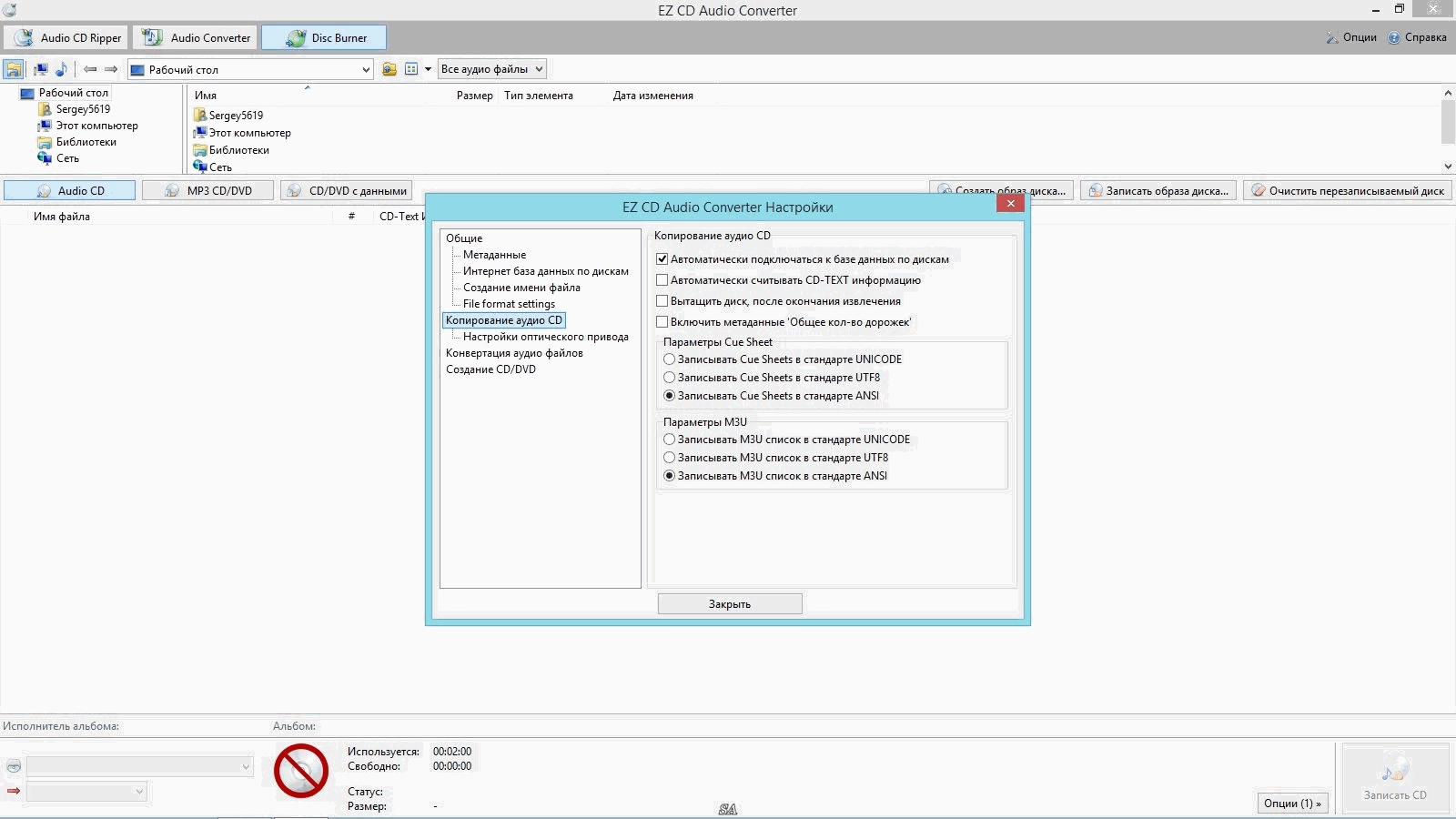
Task: Go forward with the right arrow icon
Action: tap(111, 69)
